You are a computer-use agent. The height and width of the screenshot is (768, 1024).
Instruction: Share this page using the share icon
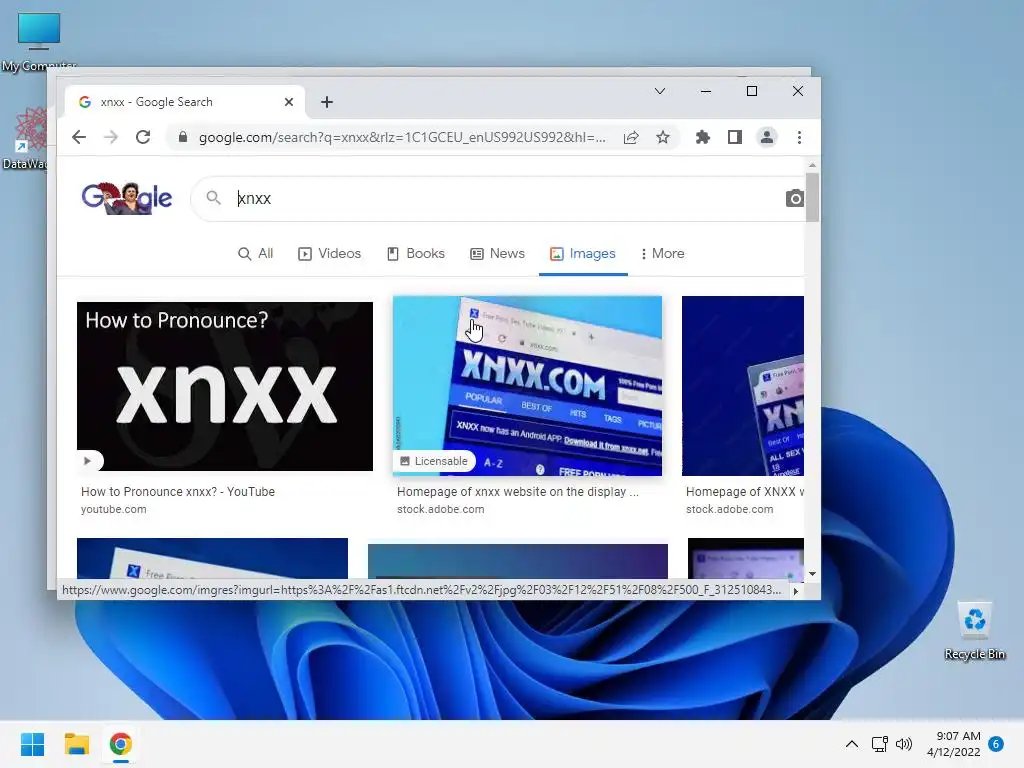pyautogui.click(x=631, y=137)
